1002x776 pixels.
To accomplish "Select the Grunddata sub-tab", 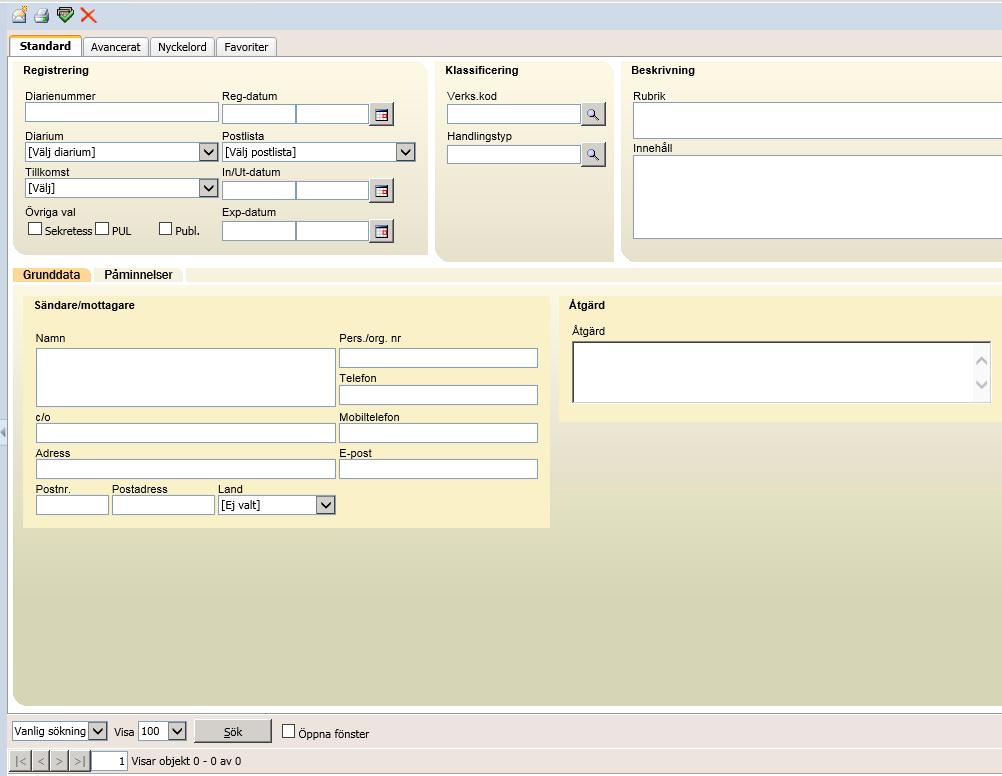I will coord(52,275).
